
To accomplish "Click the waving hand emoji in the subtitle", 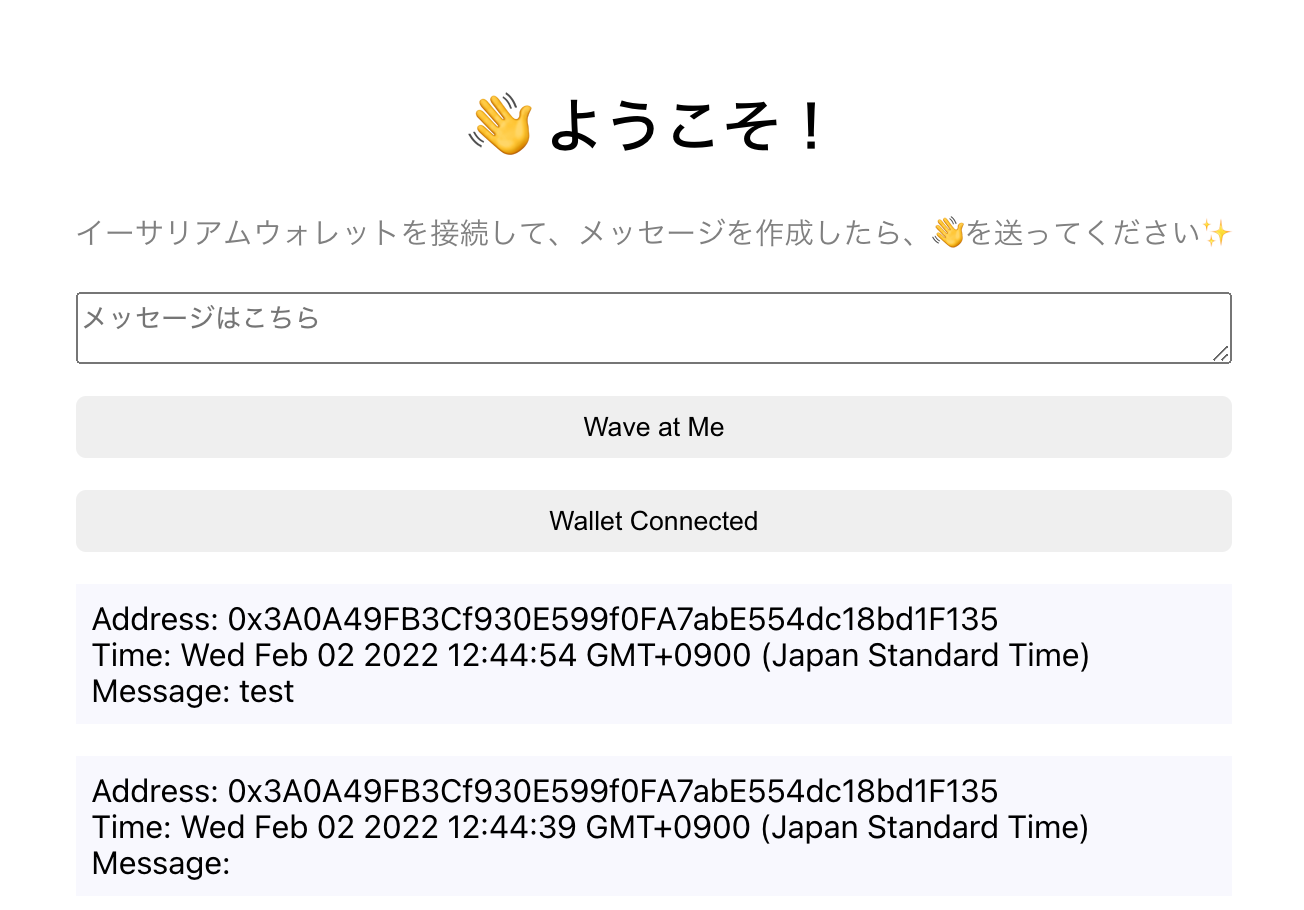I will click(x=947, y=234).
